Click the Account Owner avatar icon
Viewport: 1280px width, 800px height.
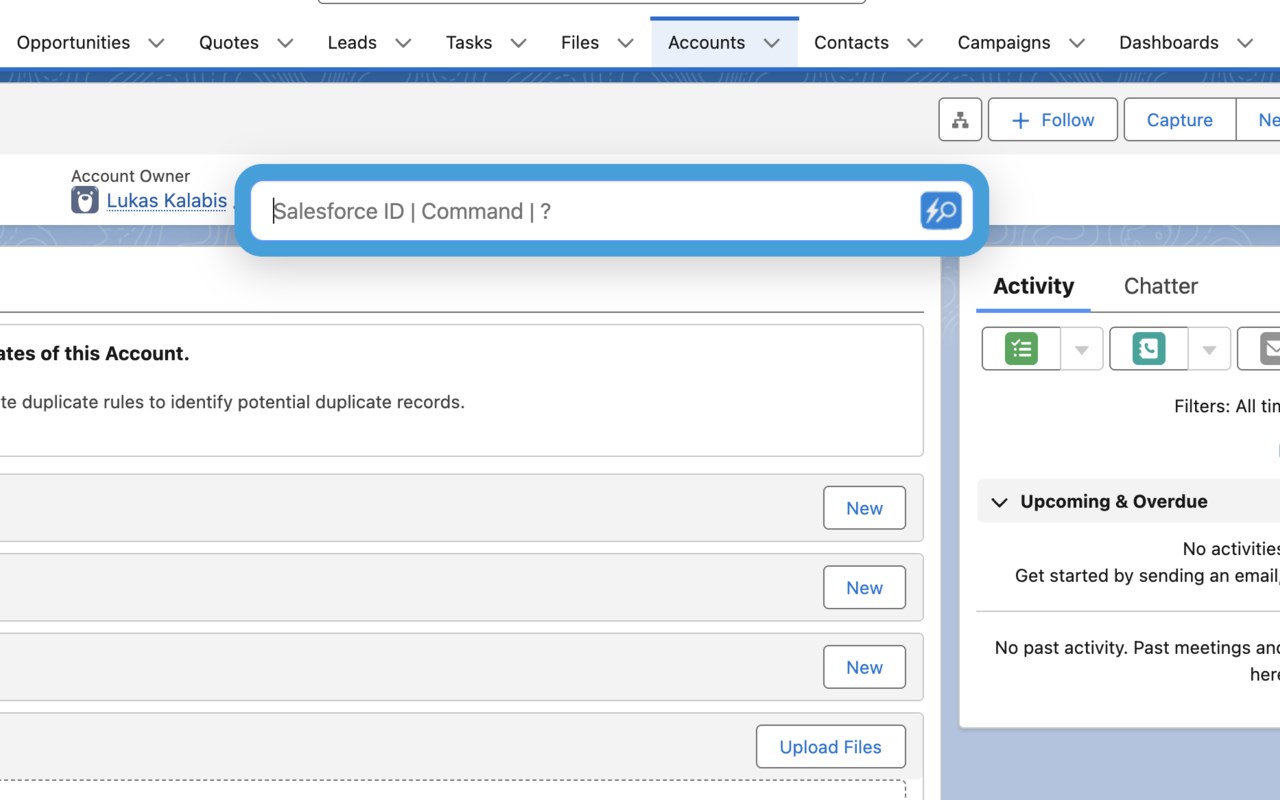tap(85, 200)
